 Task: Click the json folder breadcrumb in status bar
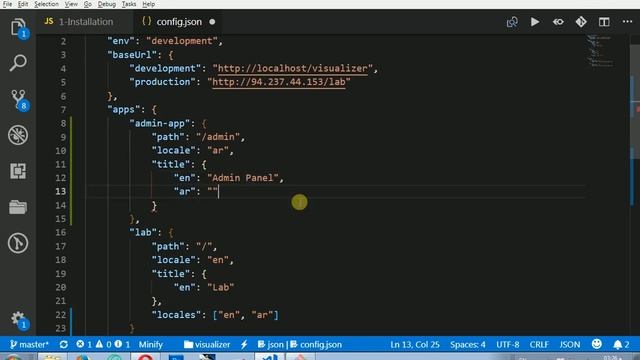(x=270, y=344)
